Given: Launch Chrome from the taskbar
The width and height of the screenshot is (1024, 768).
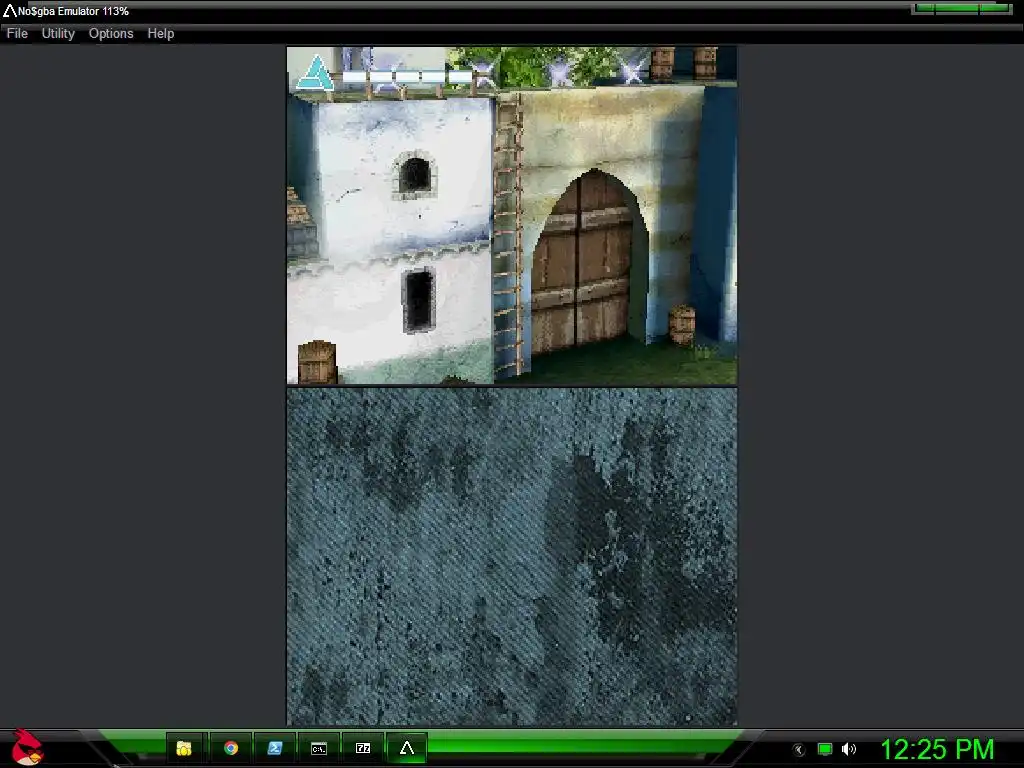Looking at the screenshot, I should point(231,748).
